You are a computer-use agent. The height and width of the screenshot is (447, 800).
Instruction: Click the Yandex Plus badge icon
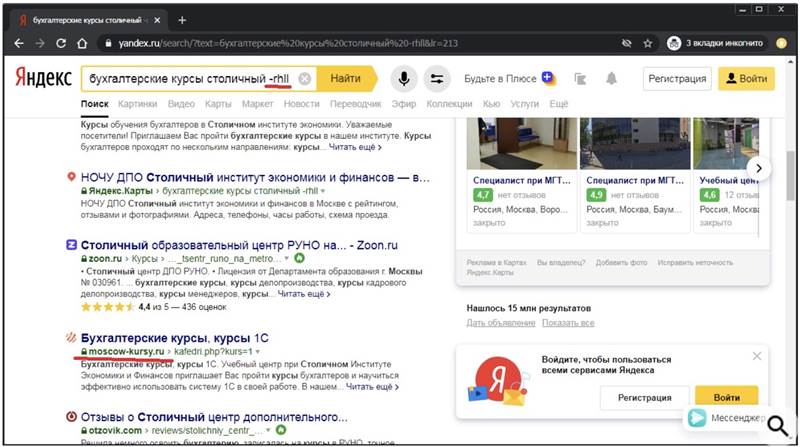(548, 78)
